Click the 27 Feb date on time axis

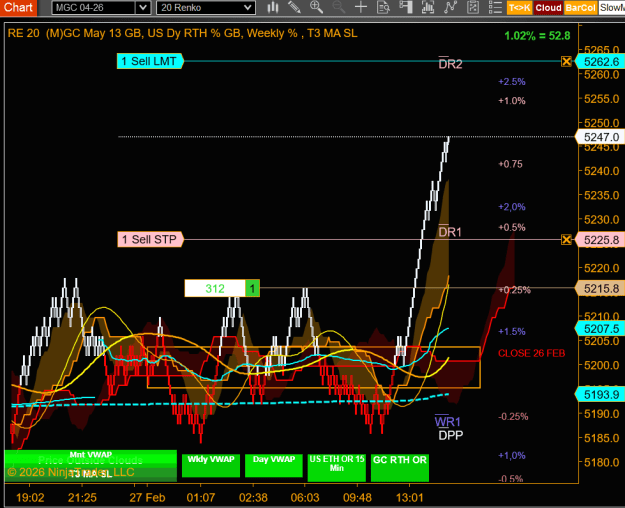[147, 498]
